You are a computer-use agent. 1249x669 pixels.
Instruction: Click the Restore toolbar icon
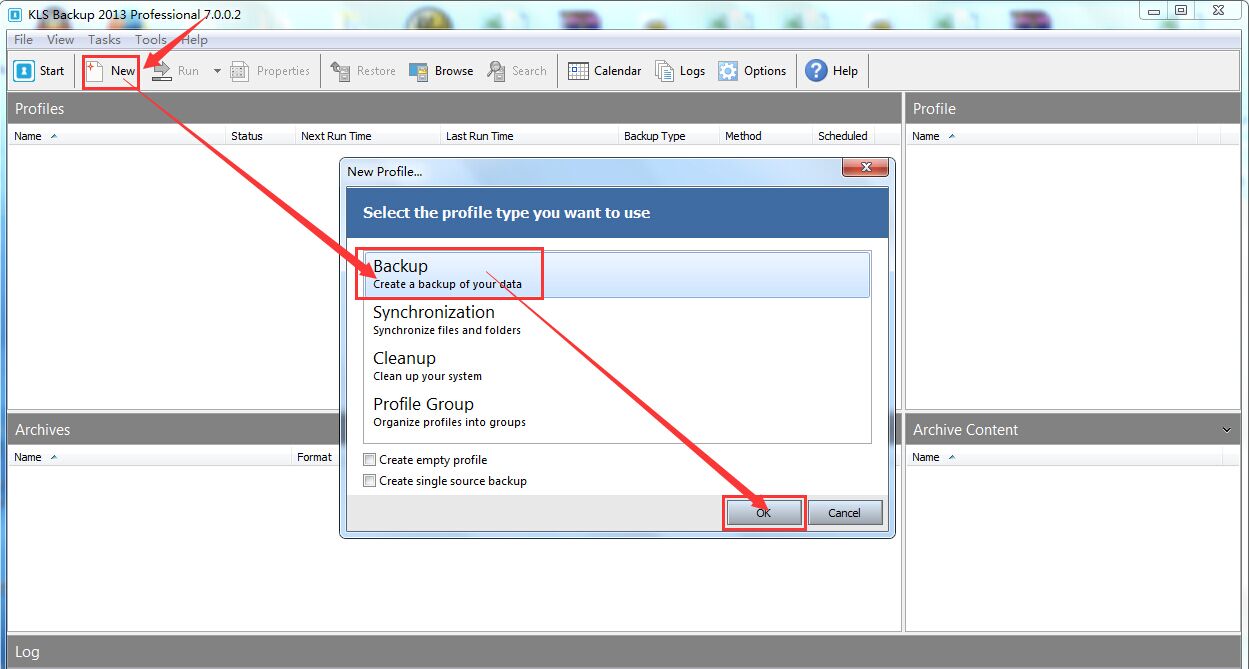tap(341, 71)
